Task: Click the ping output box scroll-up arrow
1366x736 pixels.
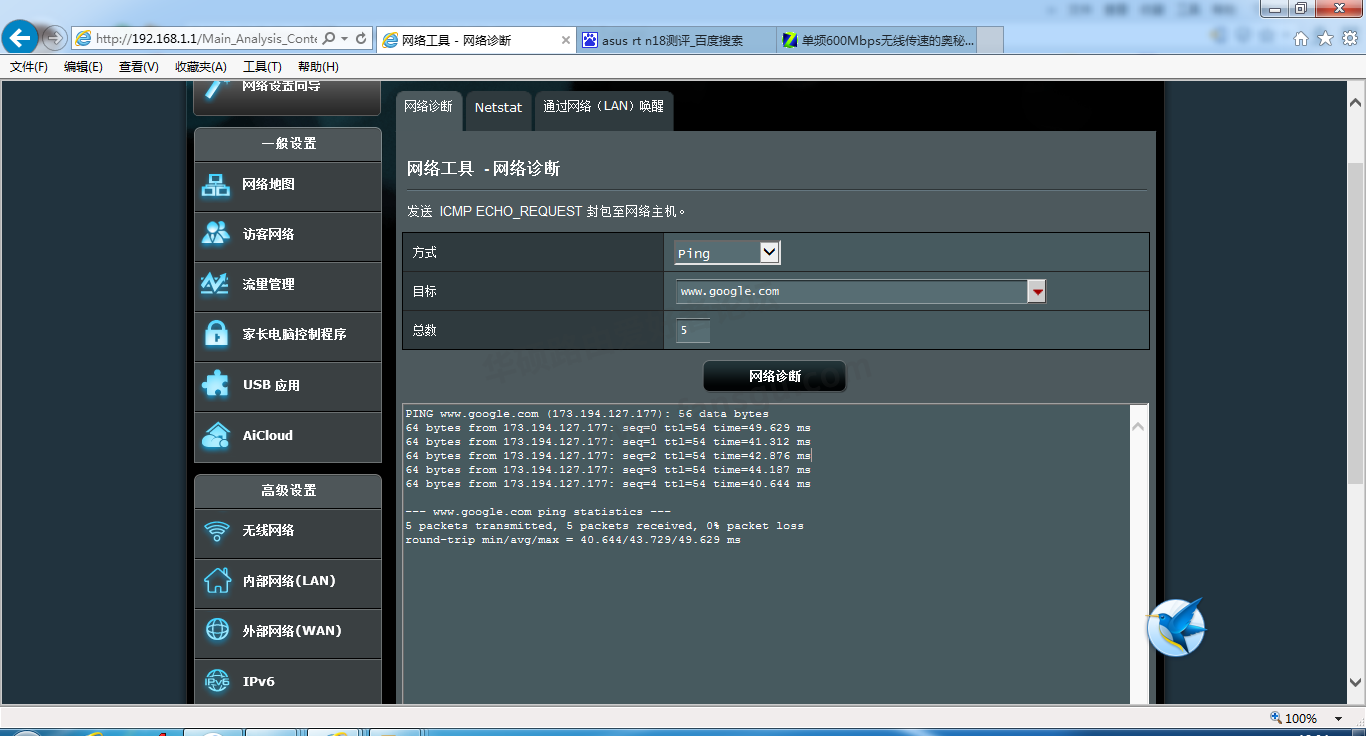Action: (x=1138, y=426)
